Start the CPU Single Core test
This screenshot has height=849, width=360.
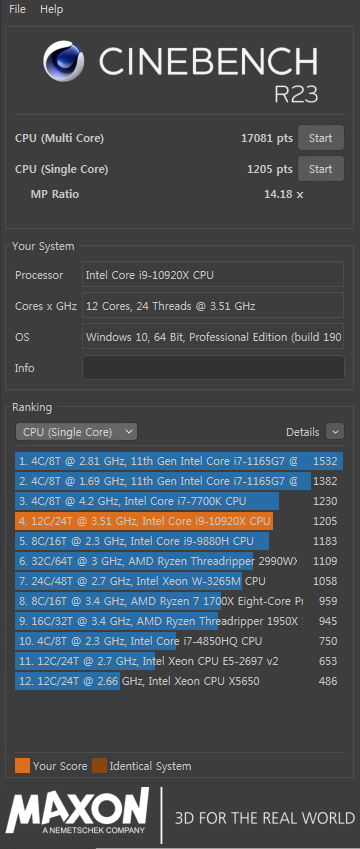coord(320,169)
